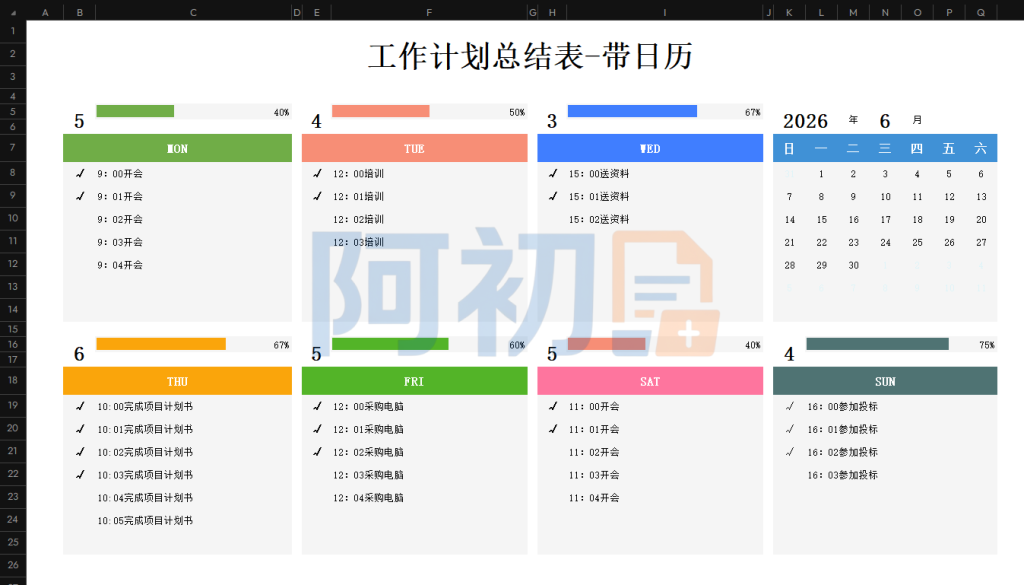1024x585 pixels.
Task: Click SUN task count 4
Action: 789,355
